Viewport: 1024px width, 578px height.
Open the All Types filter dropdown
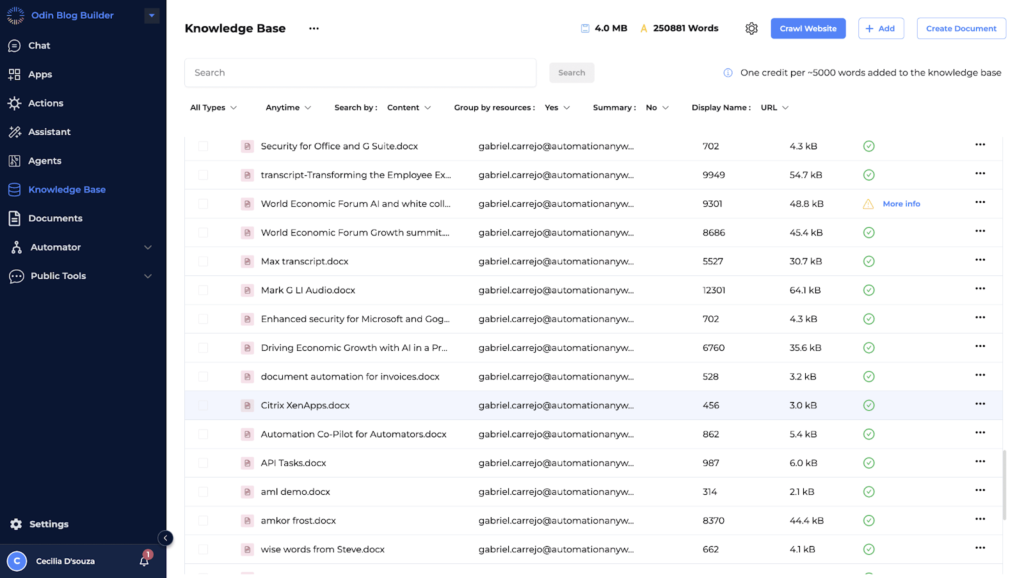213,108
